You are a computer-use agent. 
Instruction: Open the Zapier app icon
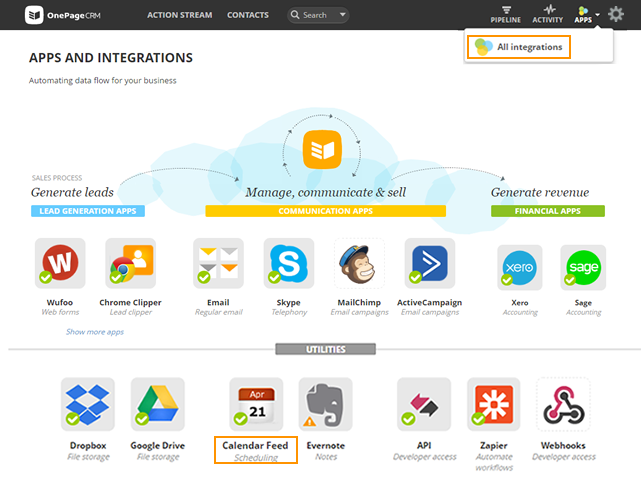click(x=494, y=404)
